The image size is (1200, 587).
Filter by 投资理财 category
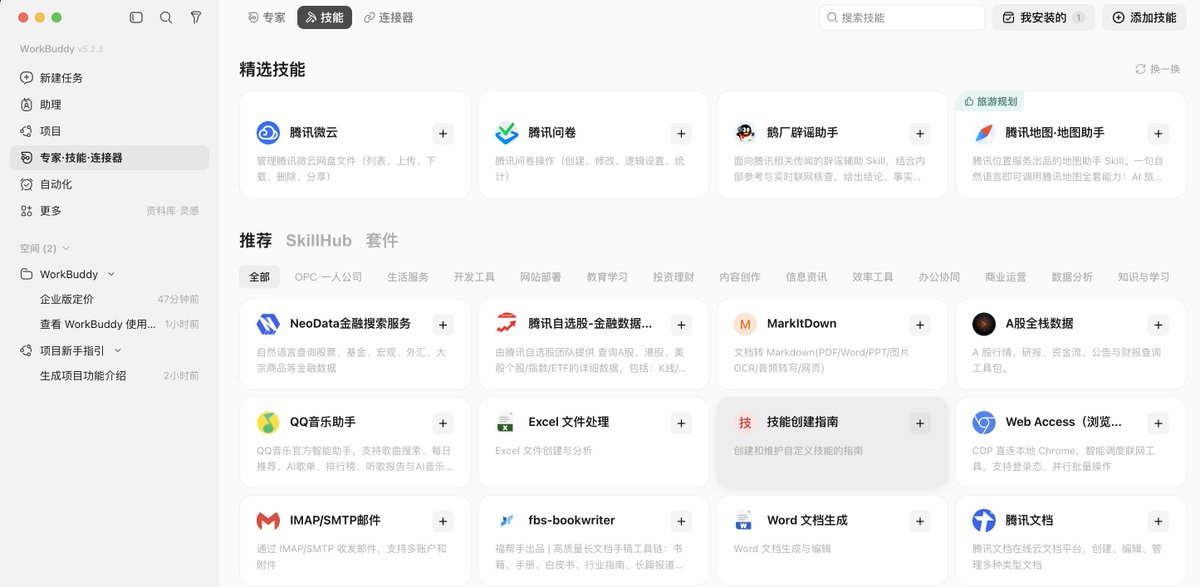(x=673, y=277)
